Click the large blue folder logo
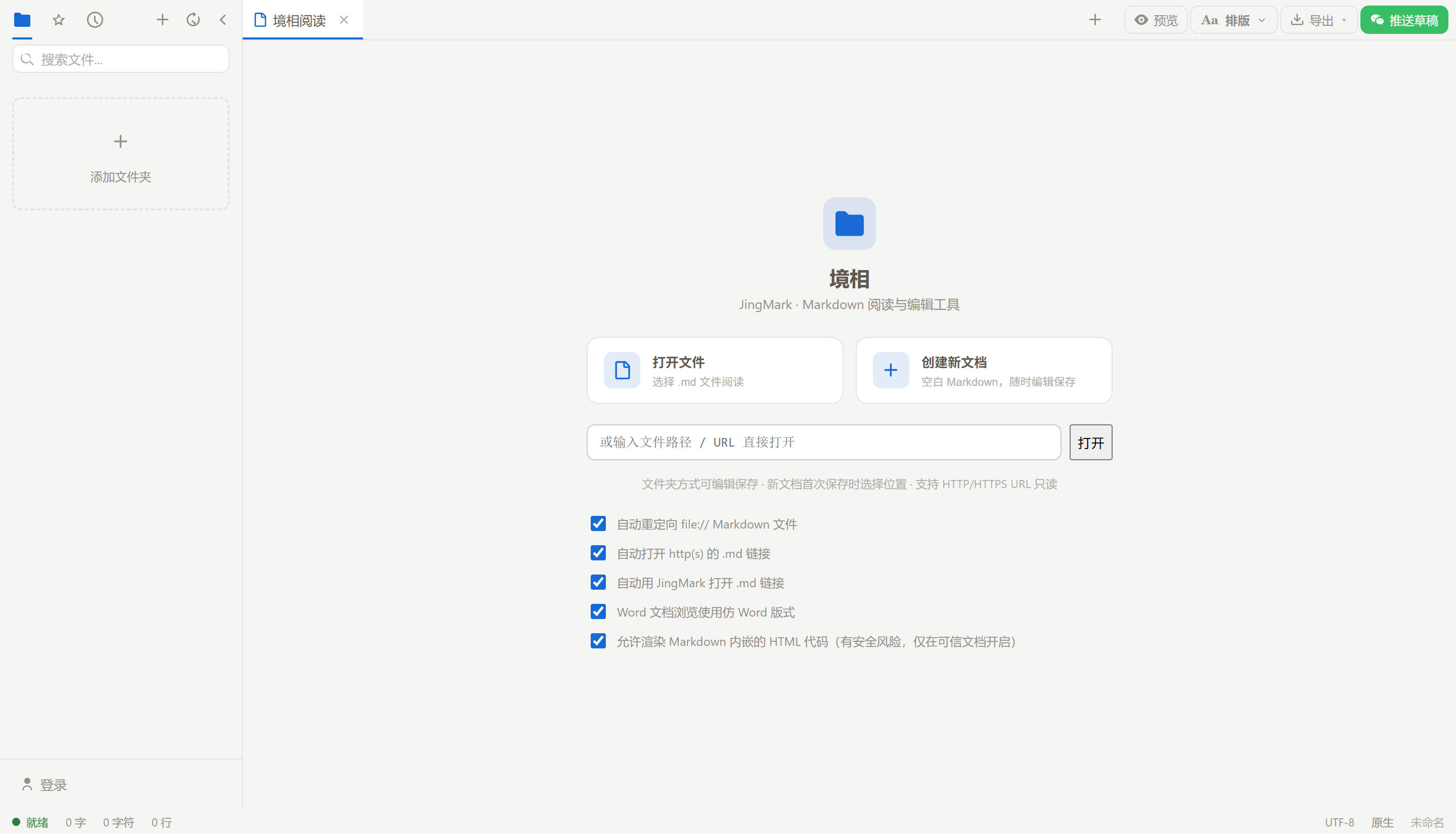This screenshot has height=834, width=1456. pyautogui.click(x=850, y=224)
